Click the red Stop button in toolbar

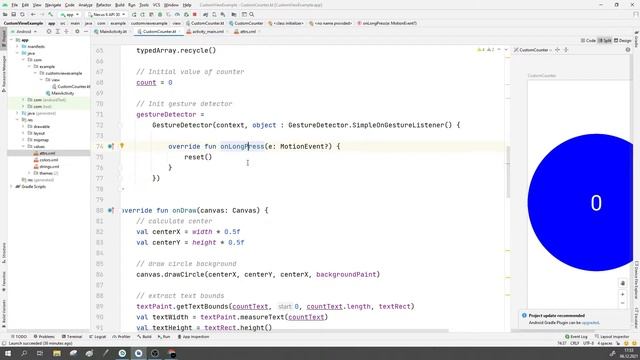tap(195, 14)
